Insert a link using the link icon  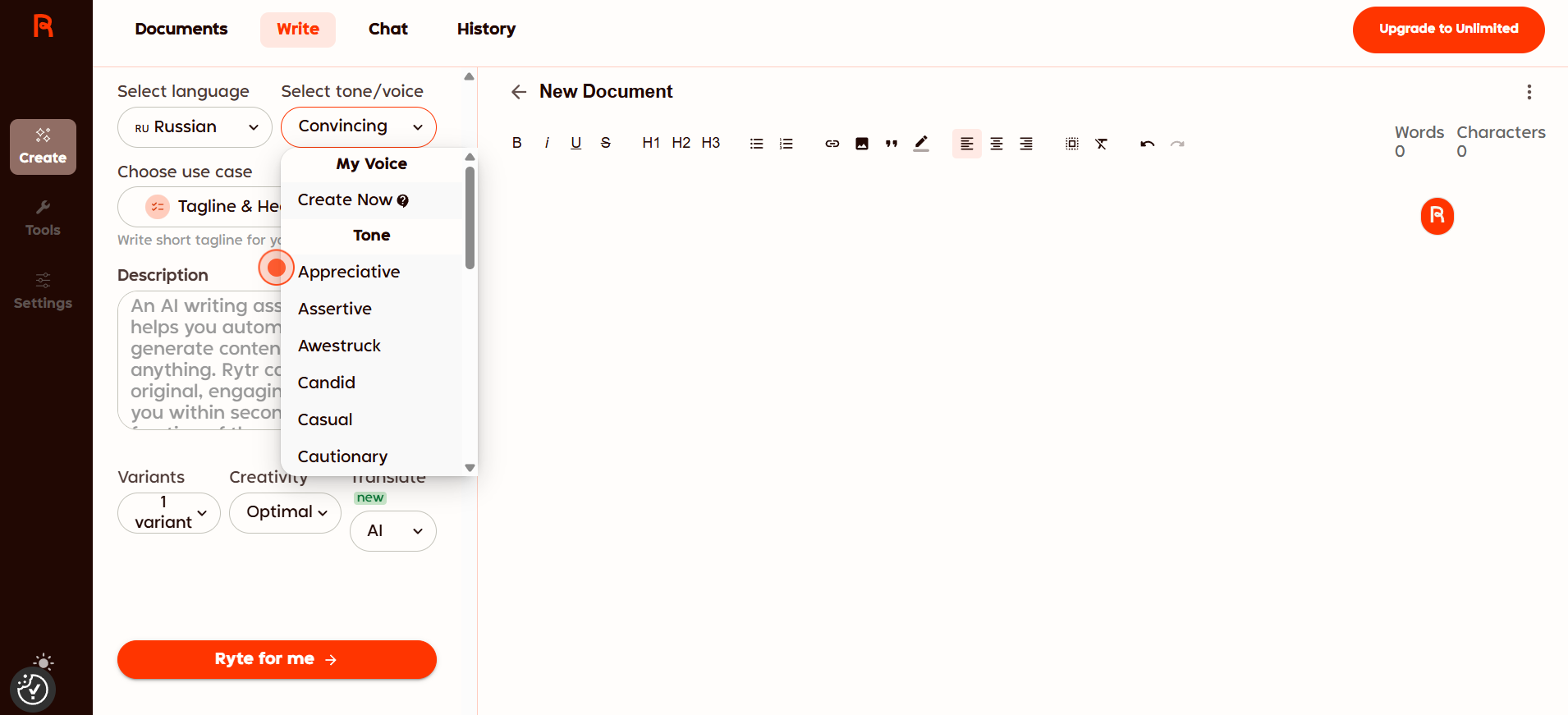[832, 144]
